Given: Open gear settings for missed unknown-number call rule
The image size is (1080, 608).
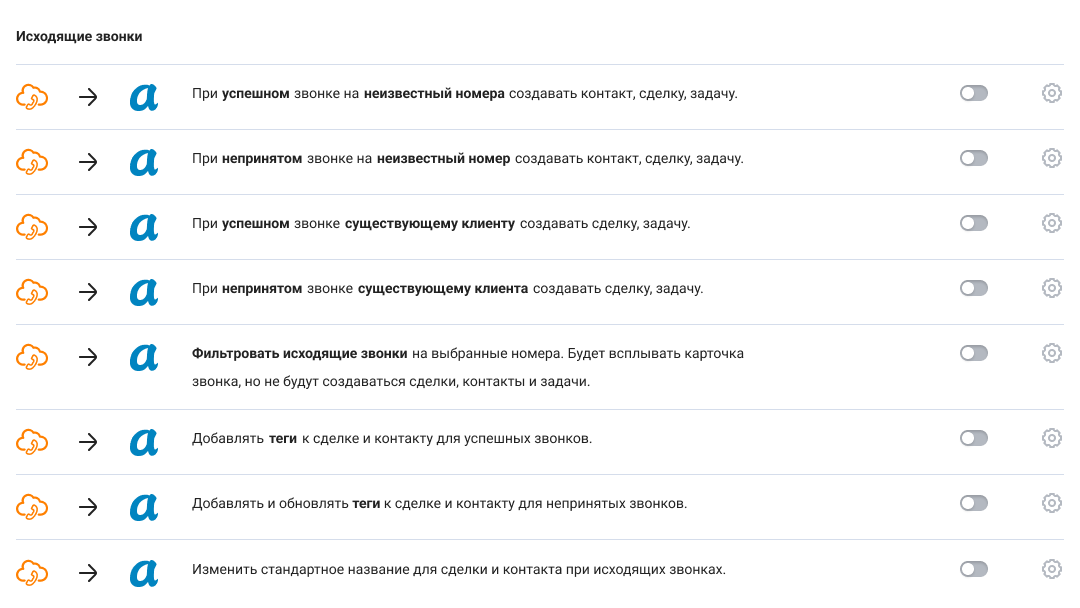Looking at the screenshot, I should [1051, 158].
